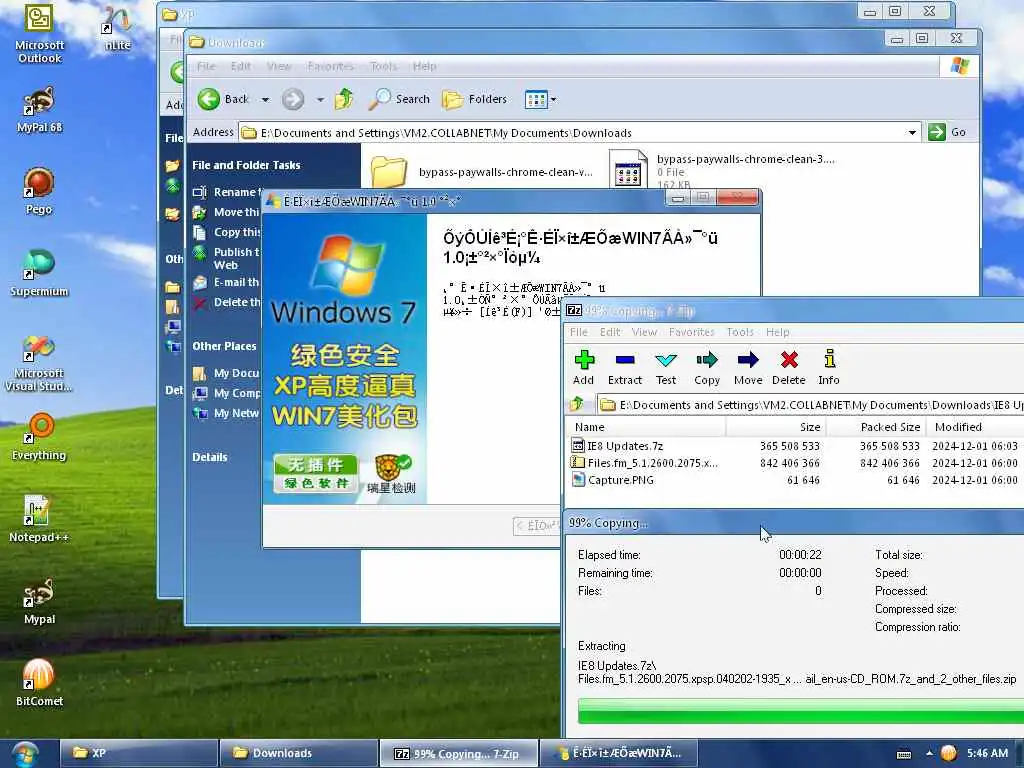Toggle Folders pane in Downloads window
Viewport: 1024px width, 768px height.
coord(474,99)
